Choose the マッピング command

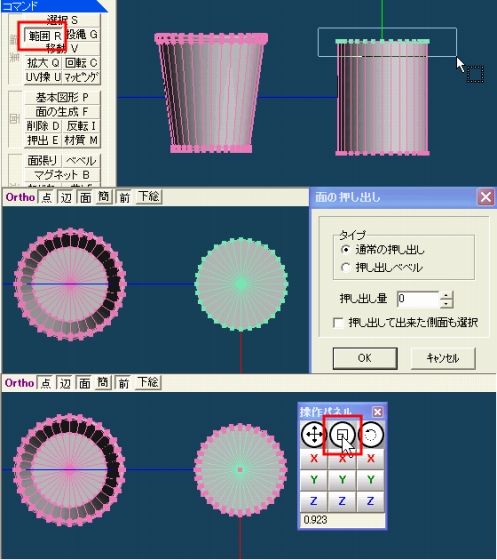(81, 77)
